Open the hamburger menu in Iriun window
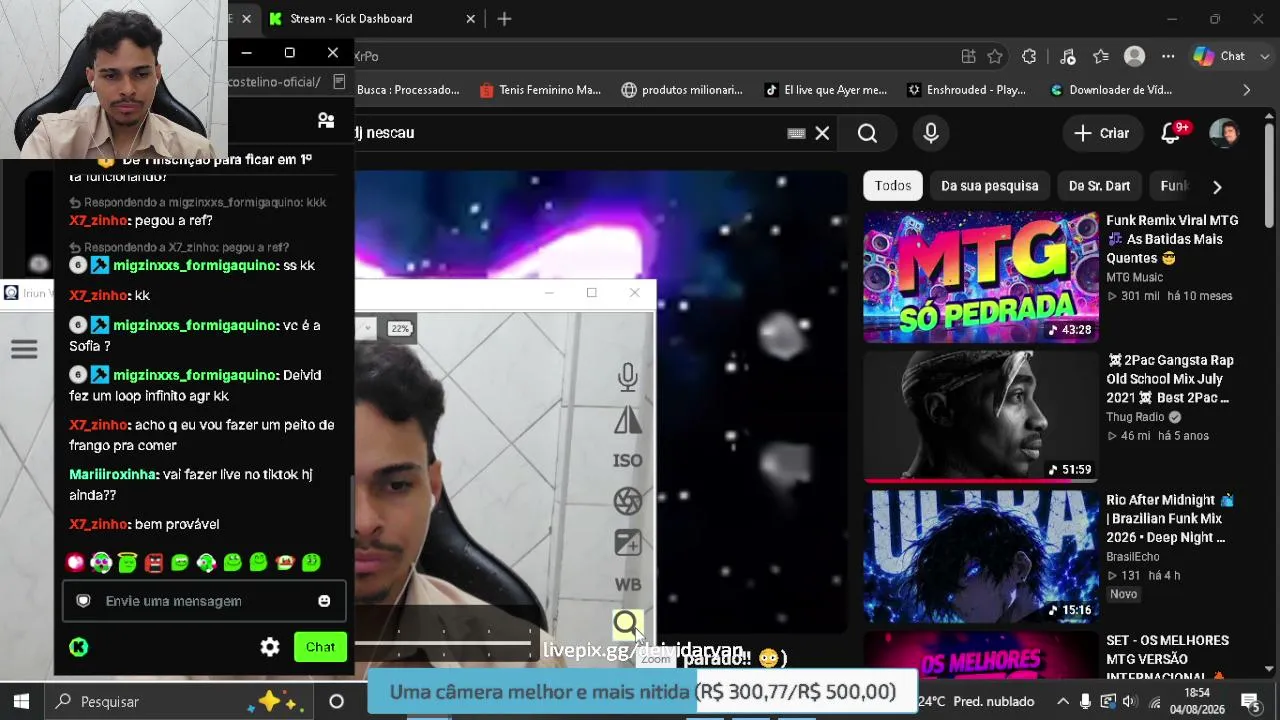This screenshot has width=1280, height=720. 24,349
